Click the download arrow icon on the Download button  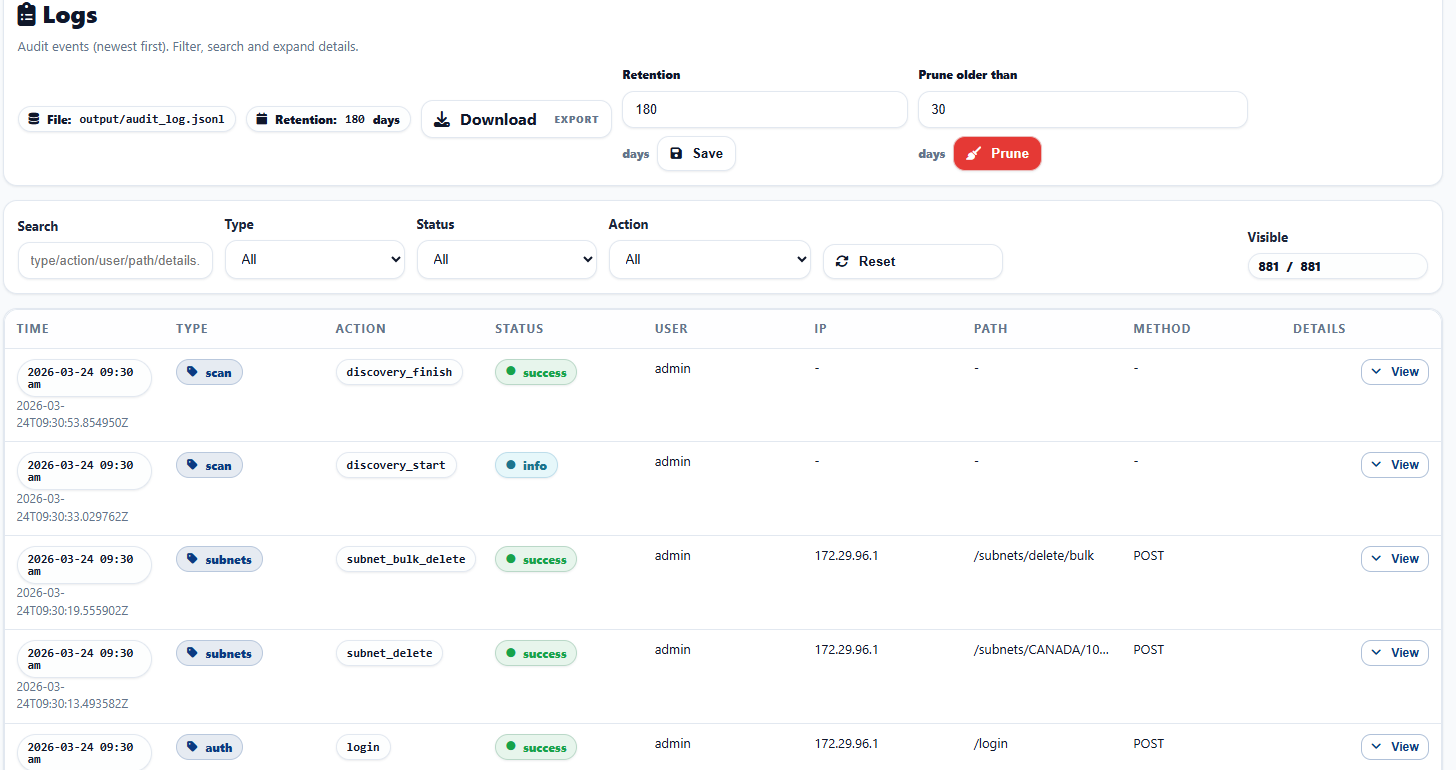click(x=442, y=119)
